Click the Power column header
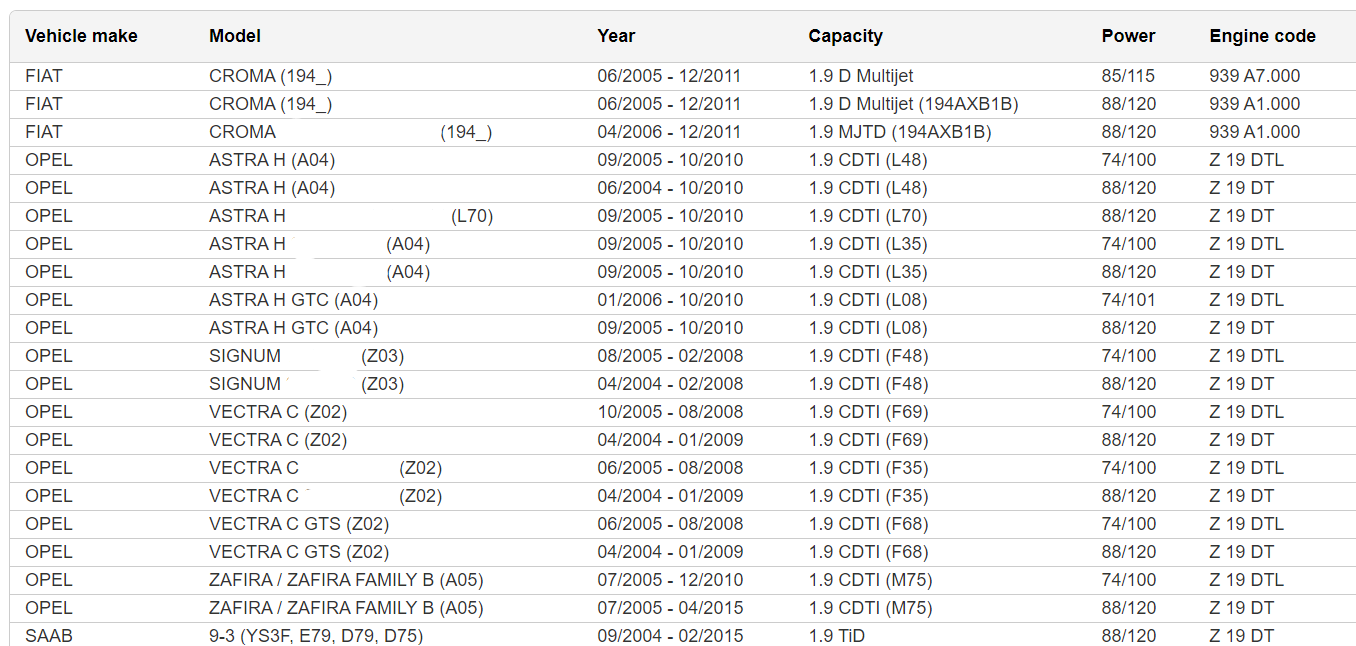 1128,36
